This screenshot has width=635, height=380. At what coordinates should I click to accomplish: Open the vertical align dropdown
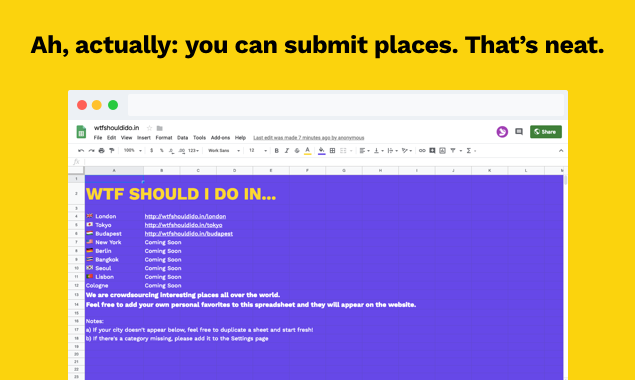[x=378, y=151]
